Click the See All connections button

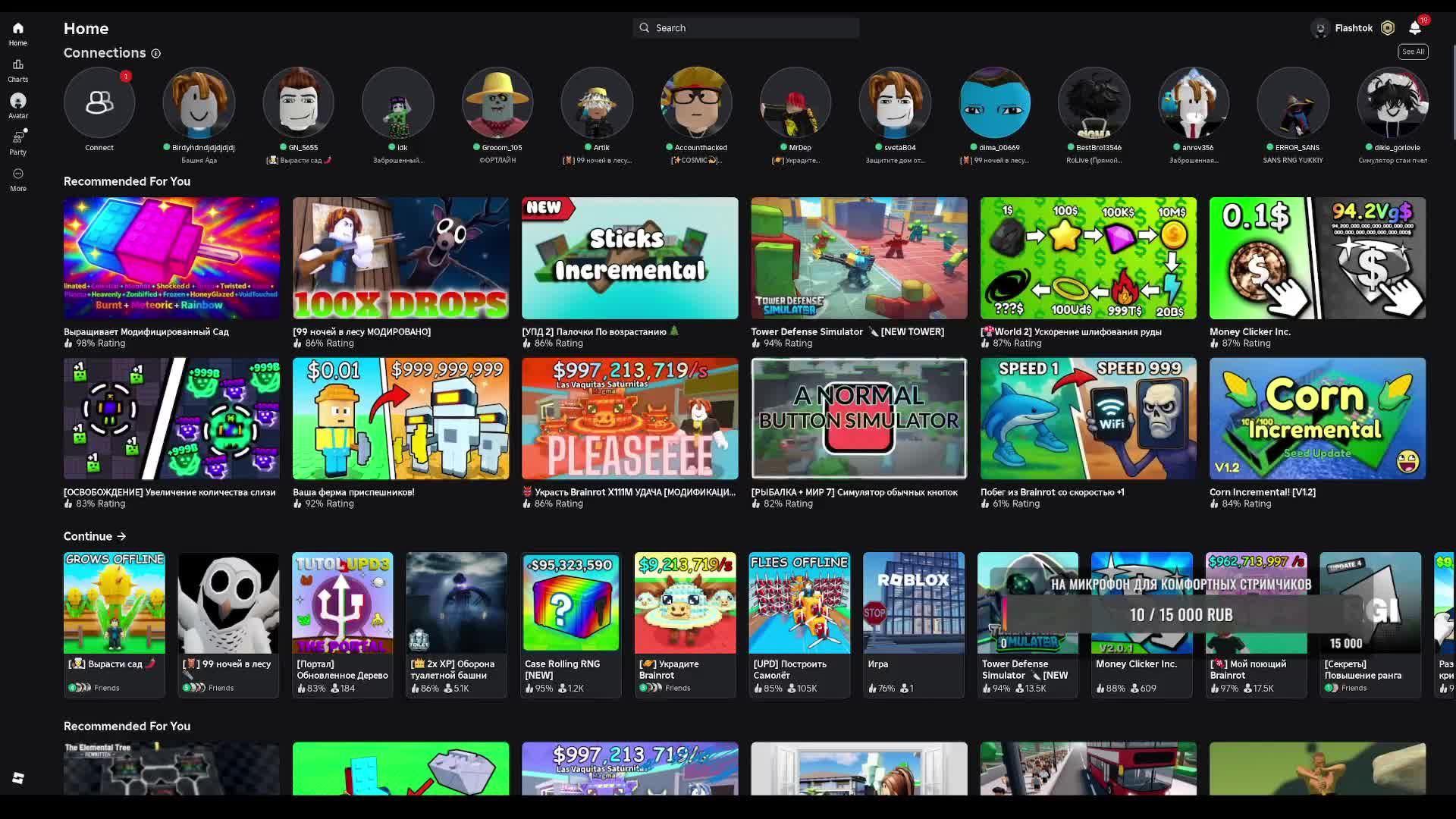pyautogui.click(x=1413, y=52)
